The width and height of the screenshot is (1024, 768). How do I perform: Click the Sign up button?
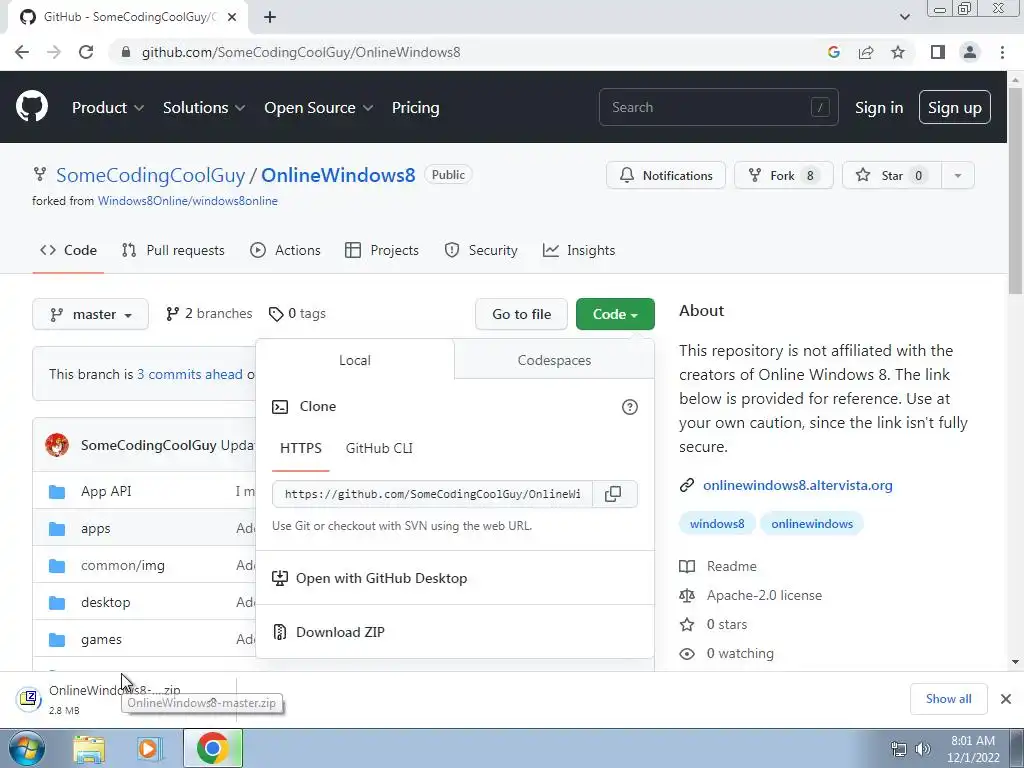tap(954, 108)
